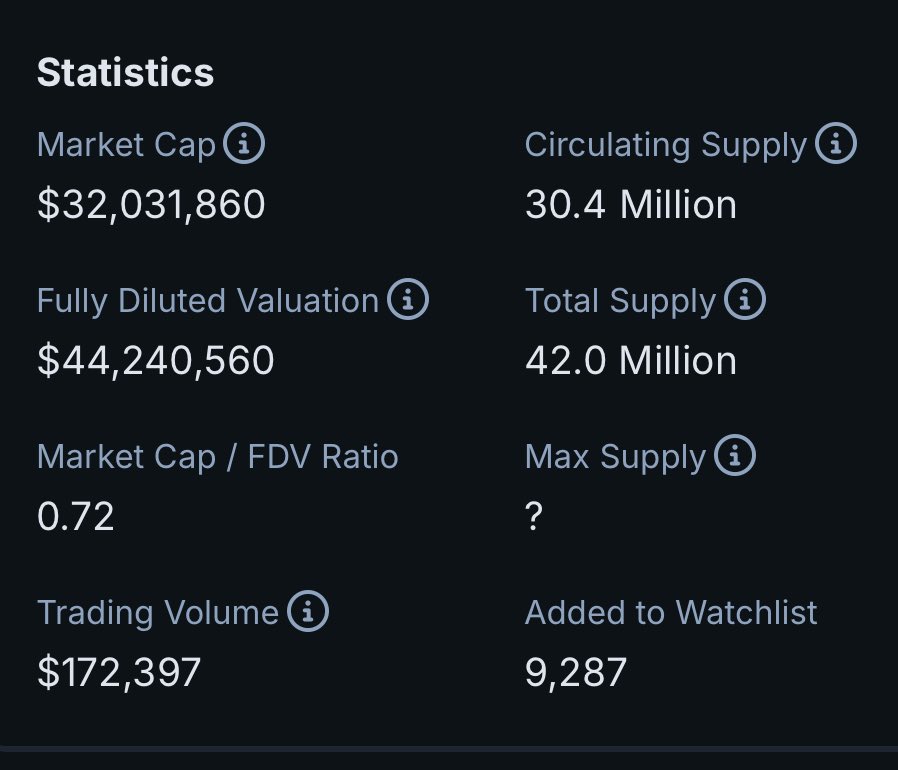Tap the Added to Watchlist label
This screenshot has height=770, width=898.
pyautogui.click(x=671, y=612)
